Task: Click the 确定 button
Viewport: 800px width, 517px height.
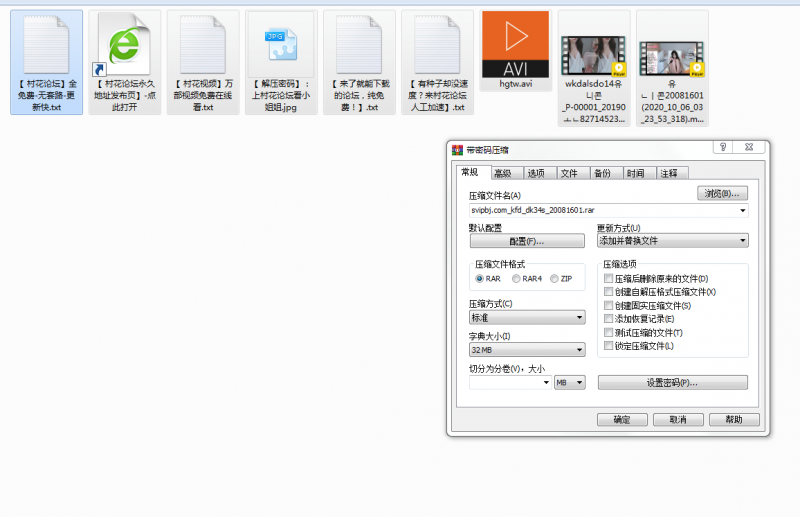Action: pyautogui.click(x=622, y=420)
